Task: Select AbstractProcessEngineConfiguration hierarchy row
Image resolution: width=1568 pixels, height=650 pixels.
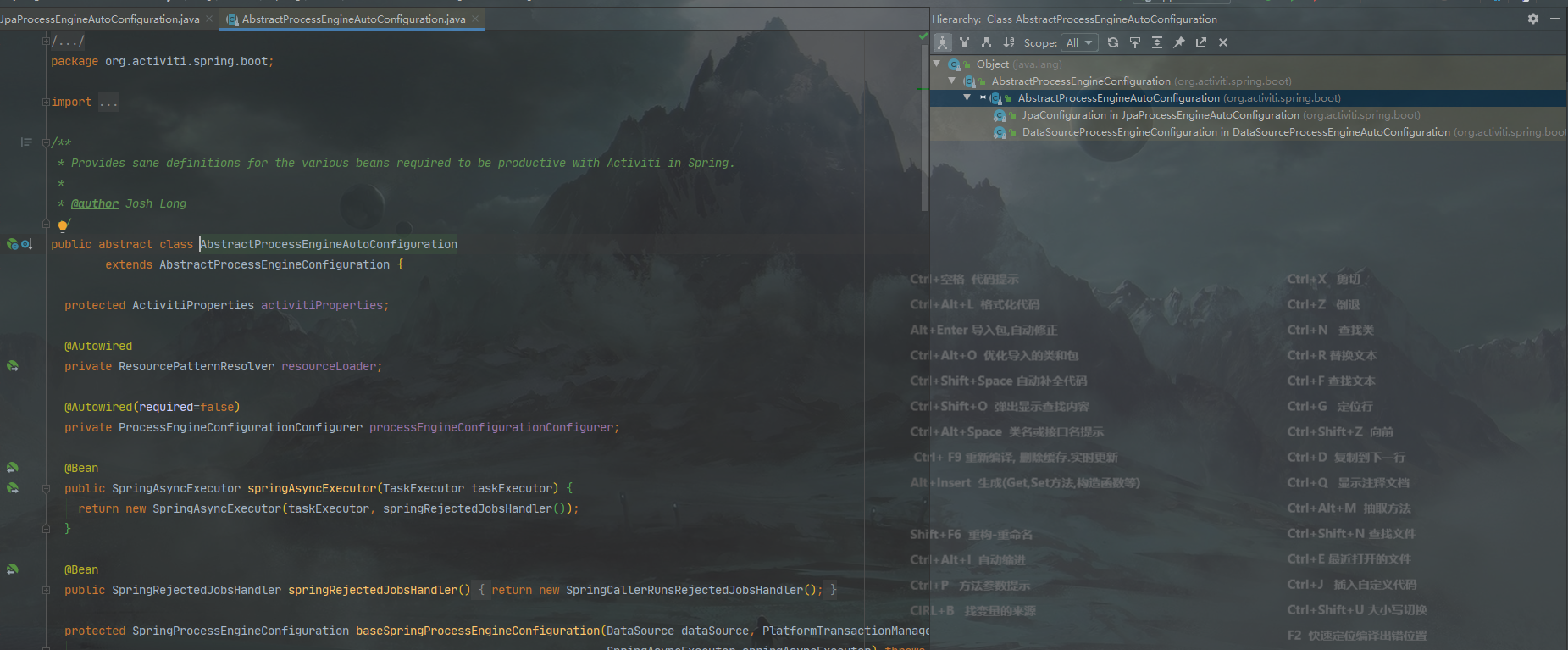Action: click(1249, 81)
